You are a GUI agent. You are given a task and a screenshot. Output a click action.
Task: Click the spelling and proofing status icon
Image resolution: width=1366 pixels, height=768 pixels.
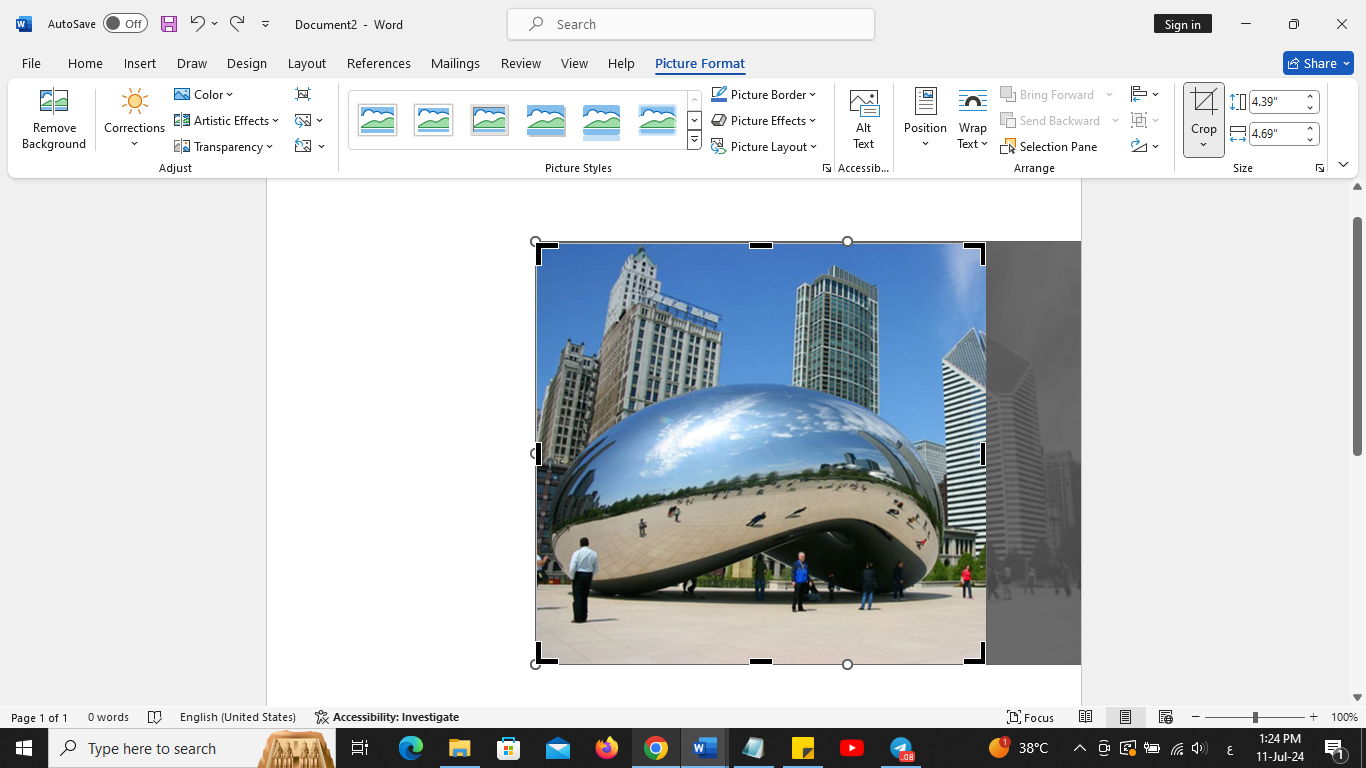pos(155,717)
